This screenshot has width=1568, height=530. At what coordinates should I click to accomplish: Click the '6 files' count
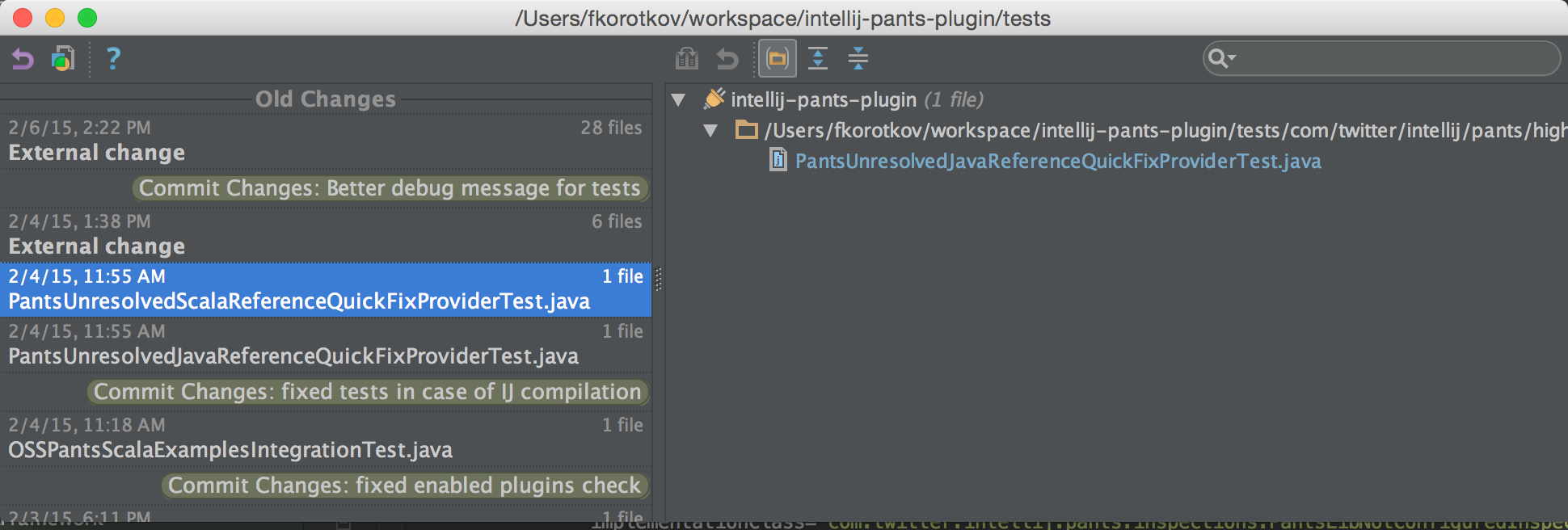[x=617, y=221]
